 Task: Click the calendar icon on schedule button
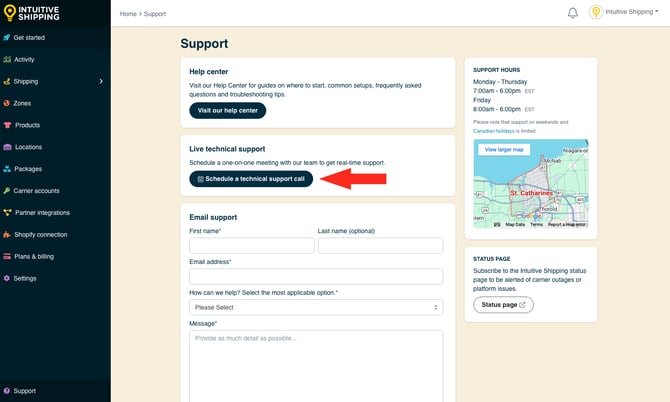click(x=200, y=179)
